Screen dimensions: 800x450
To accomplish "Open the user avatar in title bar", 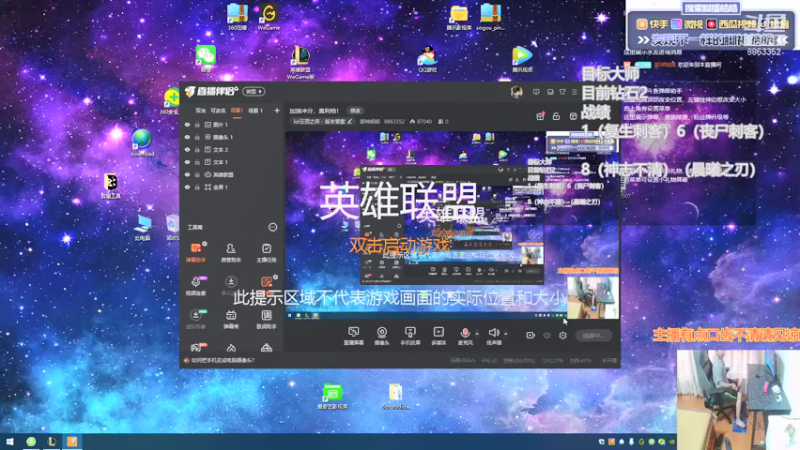I will (517, 92).
